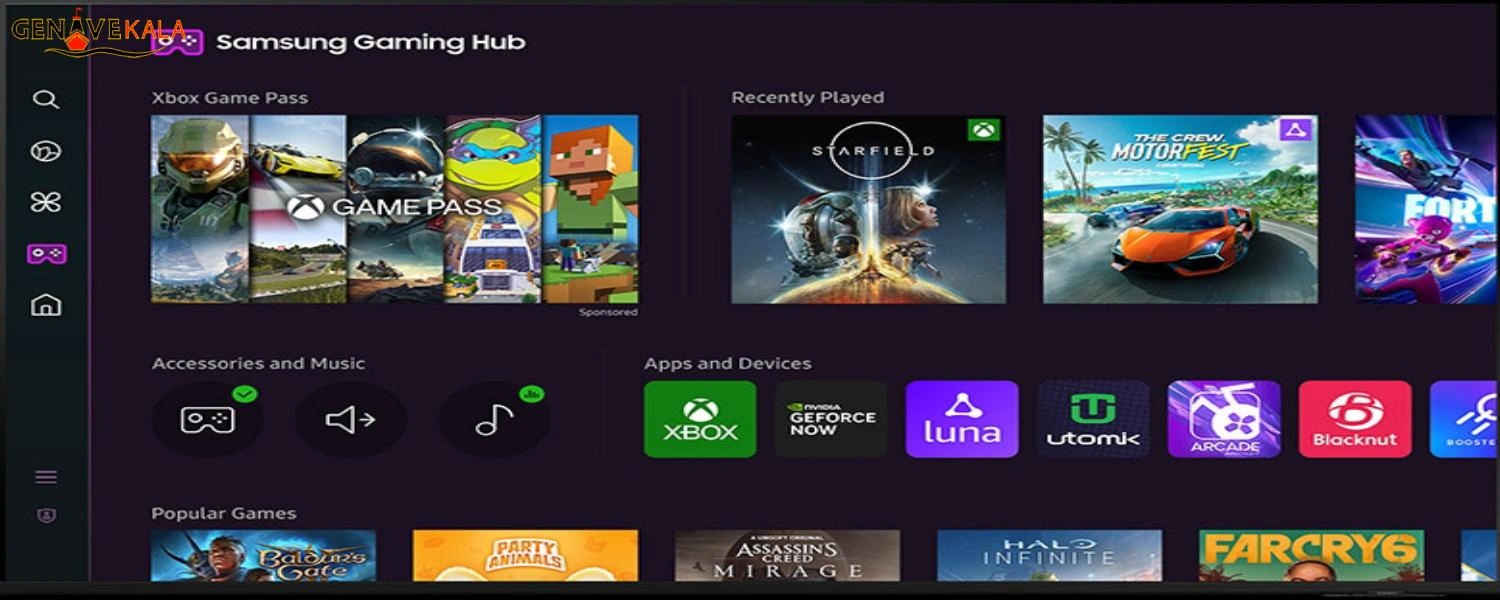This screenshot has width=1500, height=600.
Task: Open the Xbox Game Pass banner
Action: (x=395, y=209)
